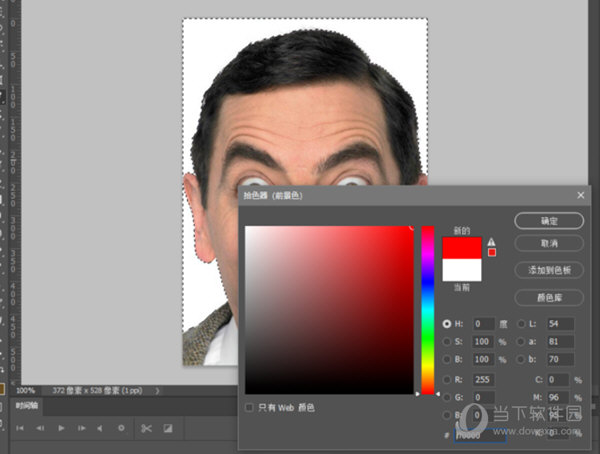Image resolution: width=600 pixels, height=454 pixels.
Task: Jump to first frame in timeline
Action: pos(19,428)
